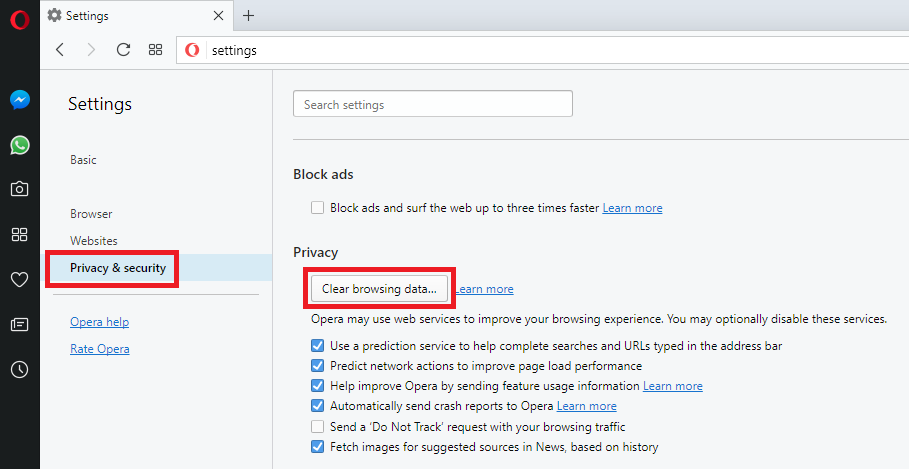The height and width of the screenshot is (469, 909).
Task: Click Clear browsing data button
Action: point(379,289)
